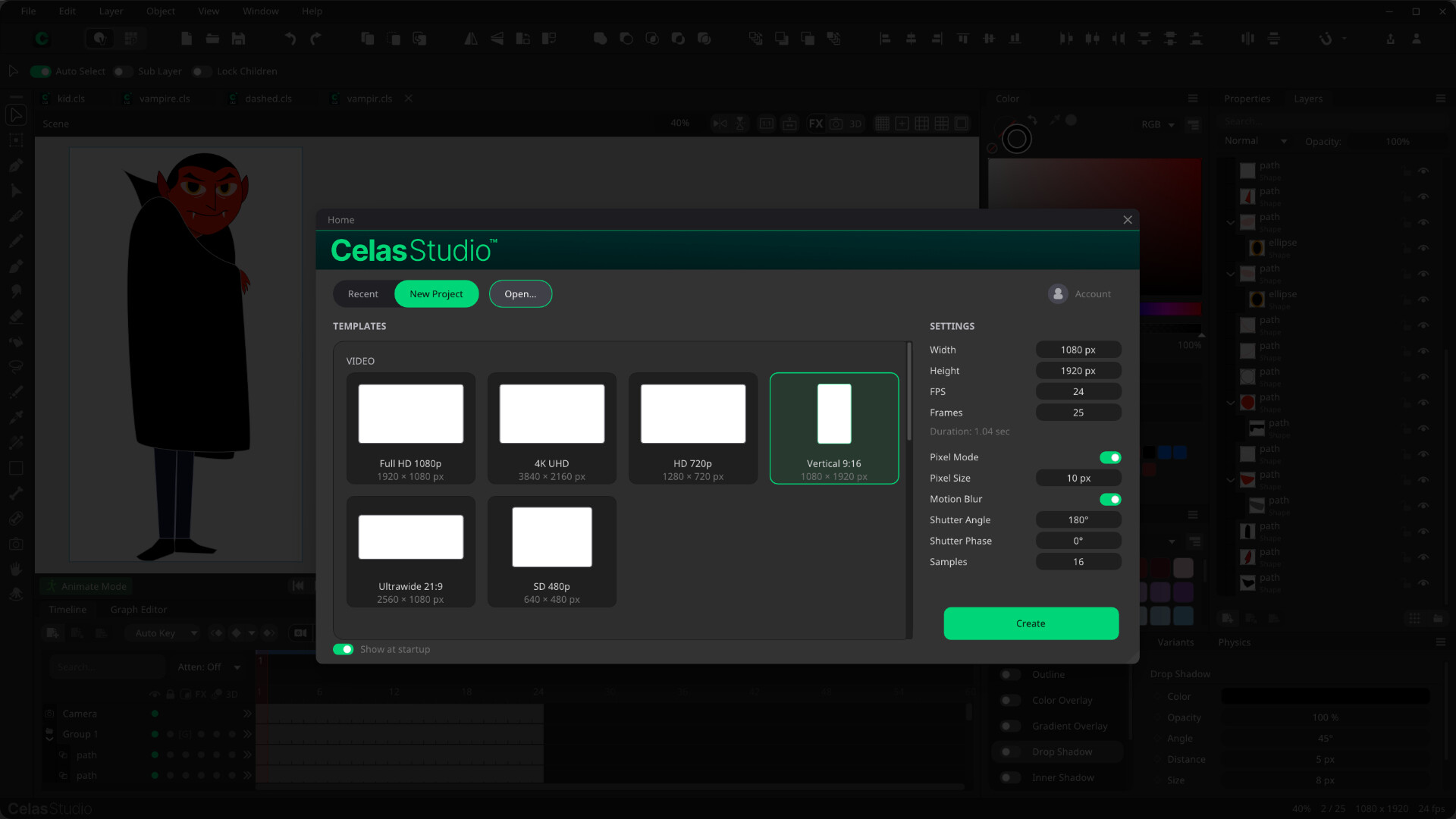
Task: Click the Flip Vertical icon in main toolbar
Action: point(497,39)
